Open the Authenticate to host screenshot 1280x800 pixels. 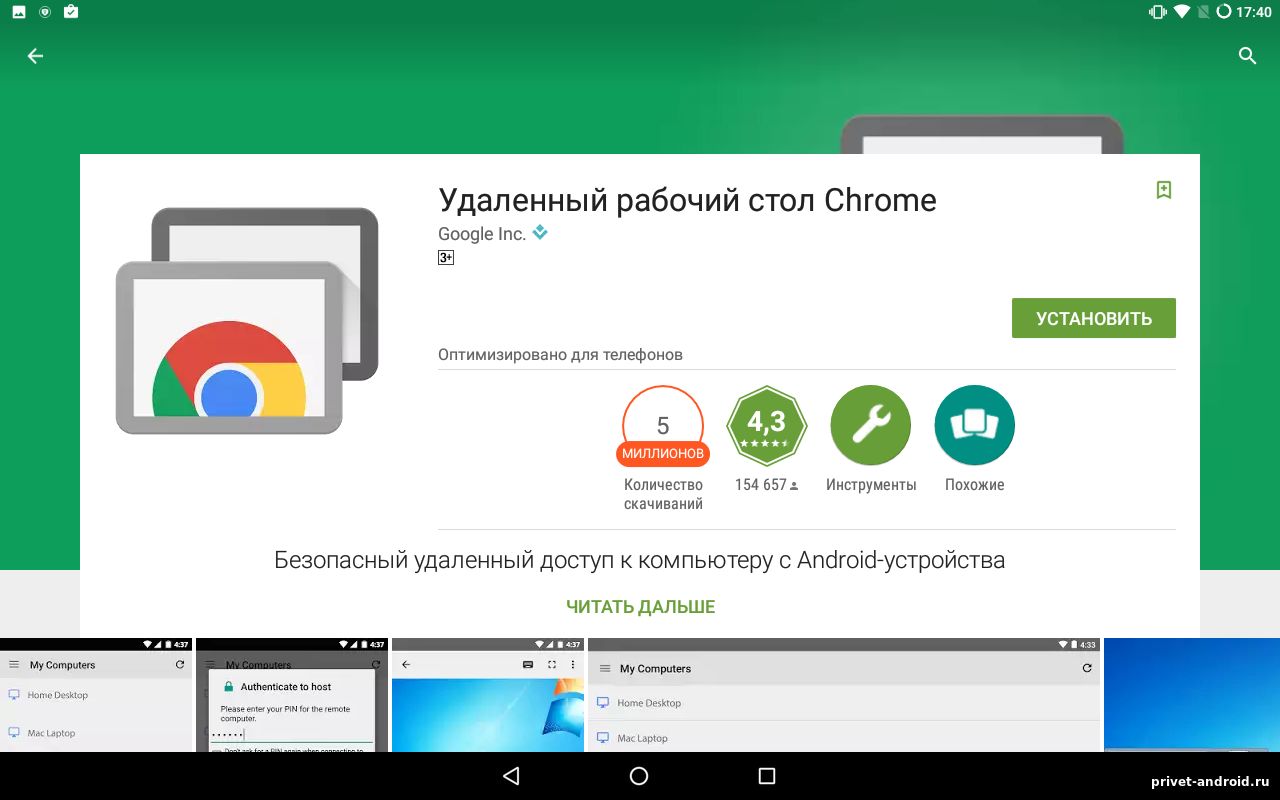(292, 695)
